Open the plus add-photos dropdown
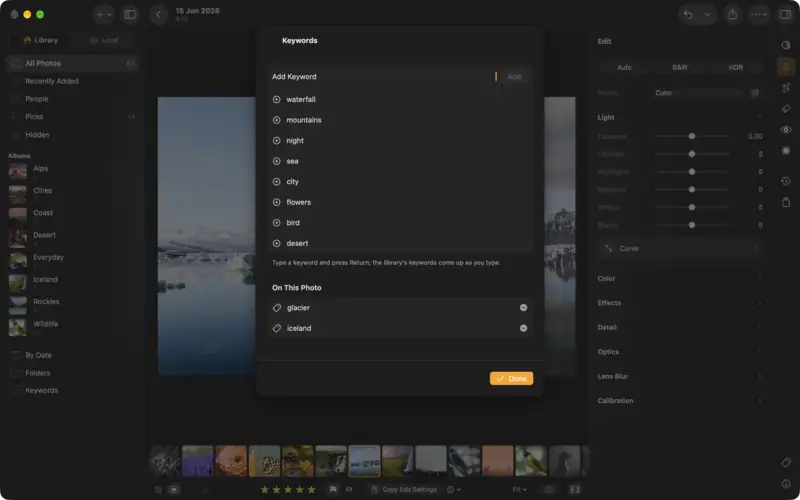This screenshot has width=800, height=500. click(104, 15)
